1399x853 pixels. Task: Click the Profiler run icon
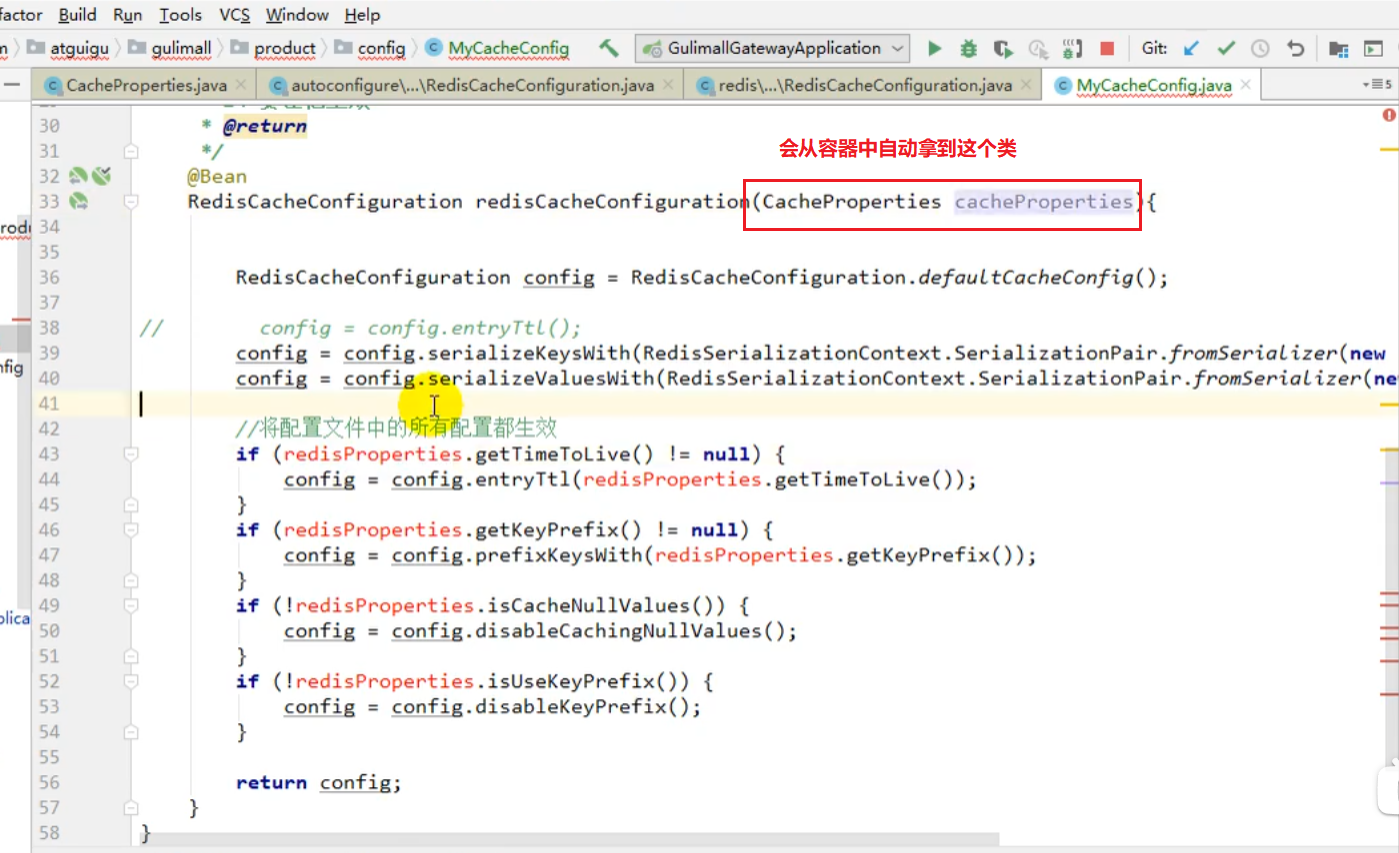(1038, 48)
